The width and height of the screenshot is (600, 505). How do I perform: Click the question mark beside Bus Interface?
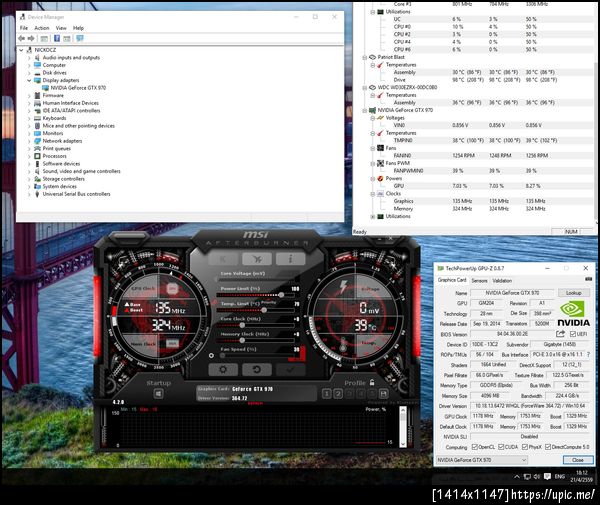point(588,355)
